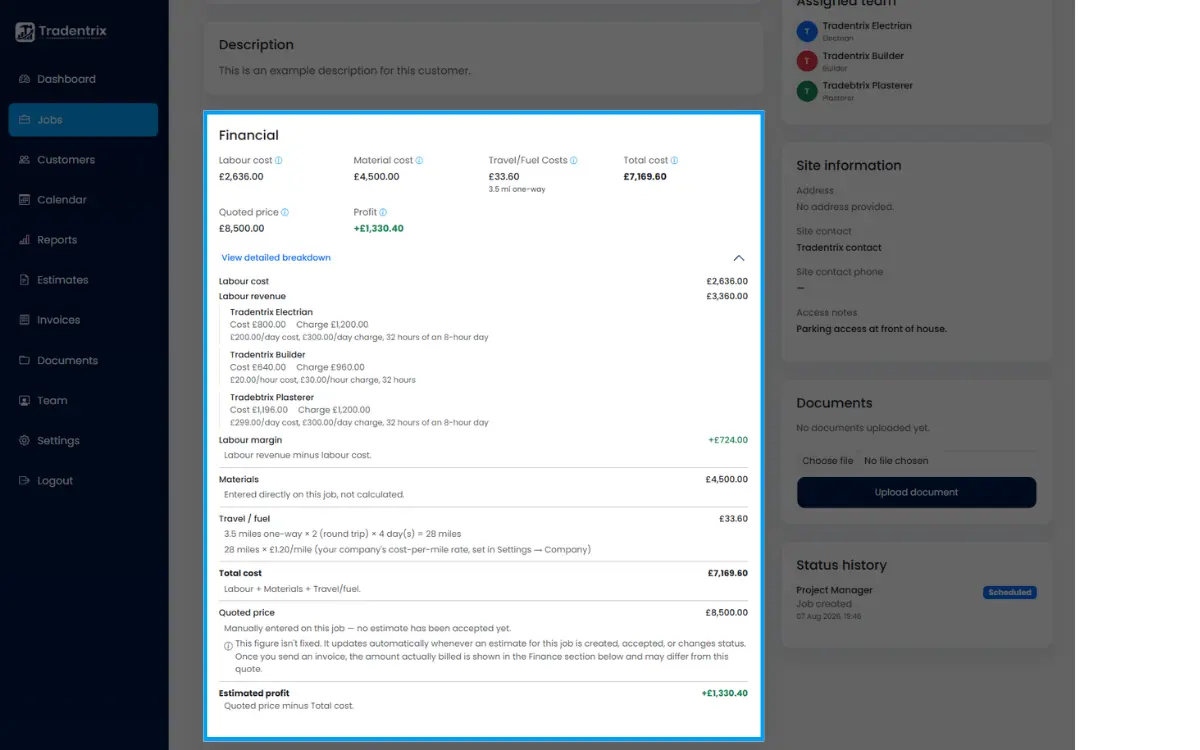
Task: Click info icon beside Labour cost
Action: click(279, 160)
